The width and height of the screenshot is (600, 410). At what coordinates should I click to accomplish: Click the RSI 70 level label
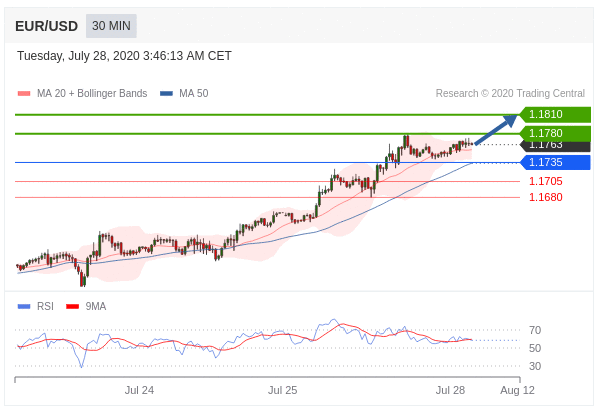point(535,330)
